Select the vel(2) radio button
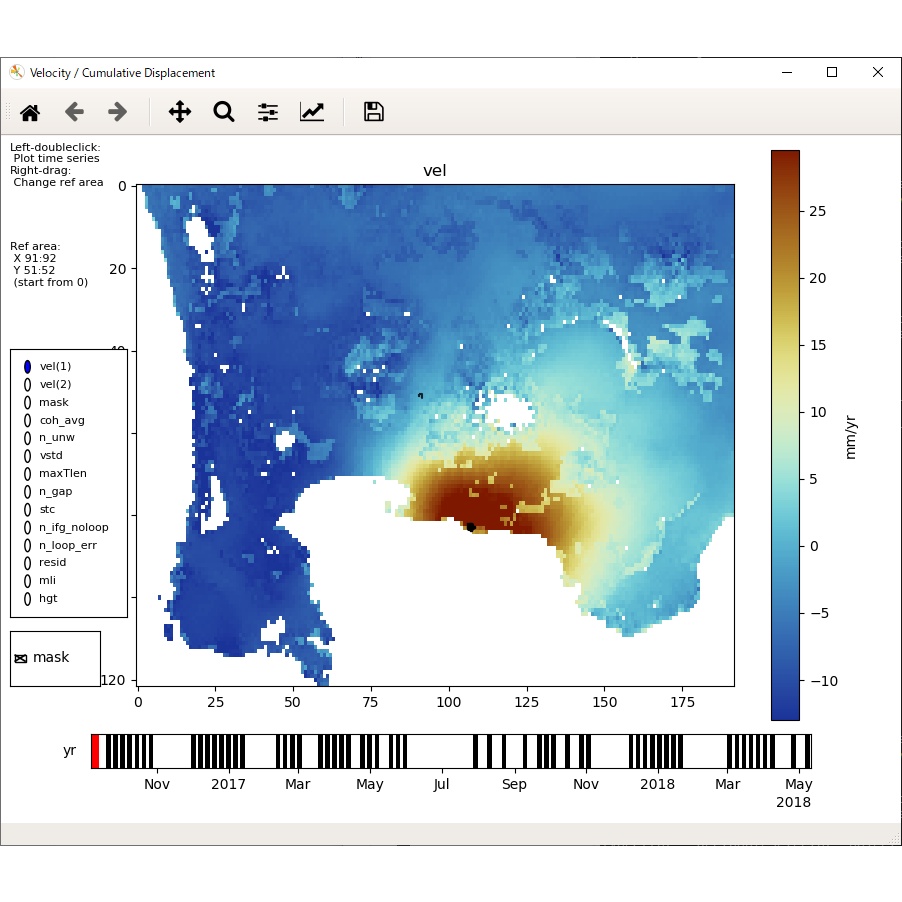 (x=25, y=384)
